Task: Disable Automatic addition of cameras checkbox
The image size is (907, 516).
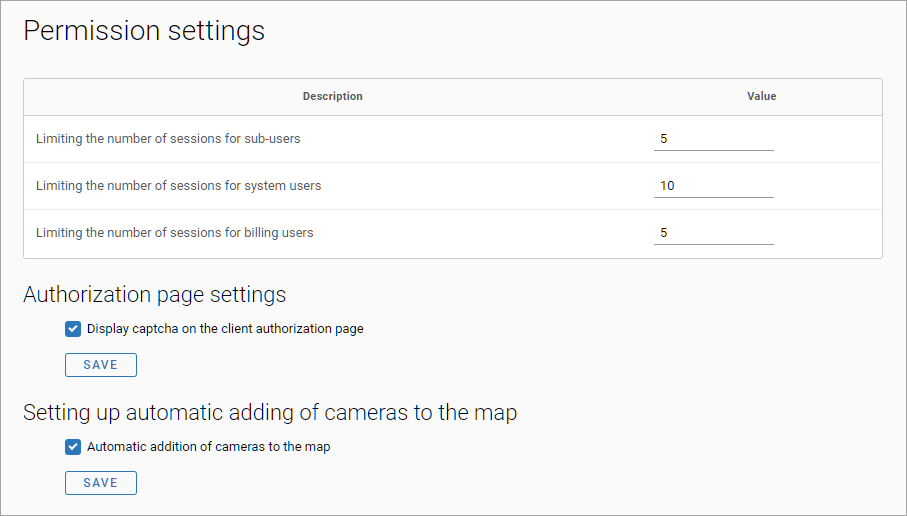Action: (x=73, y=447)
